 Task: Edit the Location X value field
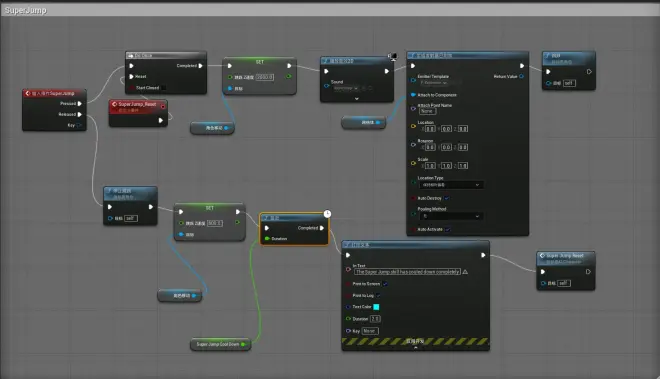(x=430, y=129)
